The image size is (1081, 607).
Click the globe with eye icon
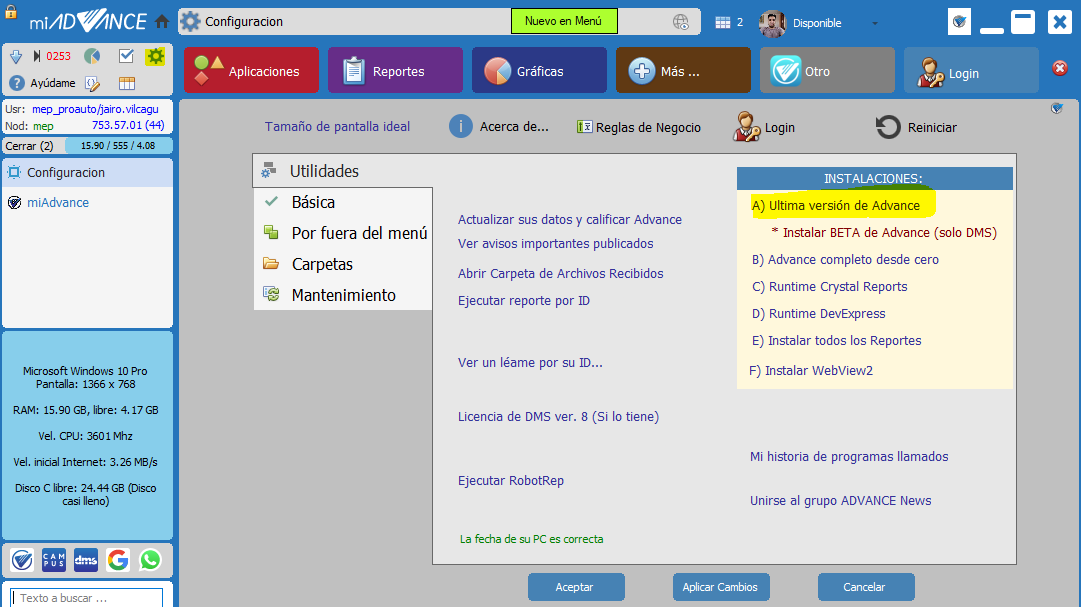coord(680,22)
